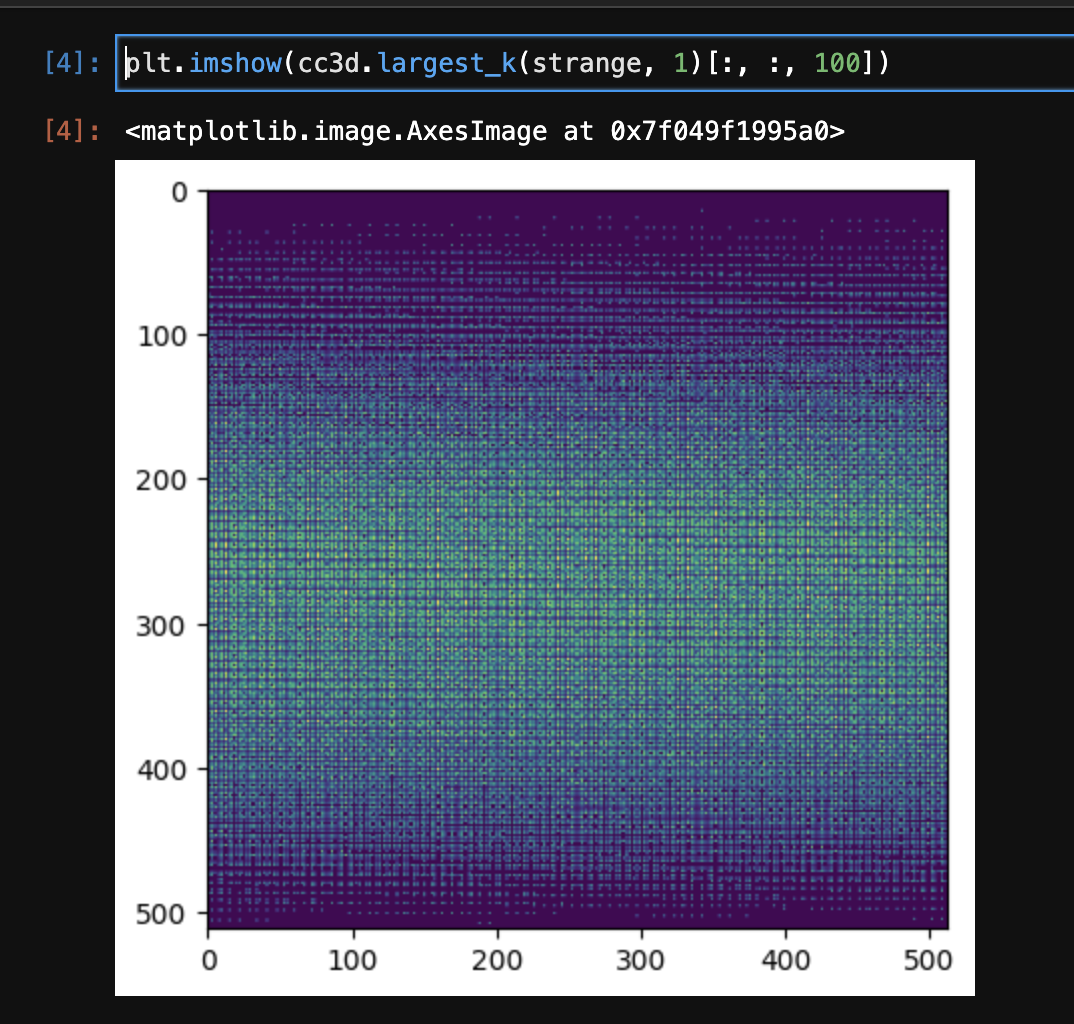Screen dimensions: 1074x1024
Task: Click the largest_k function call
Action: 447,62
